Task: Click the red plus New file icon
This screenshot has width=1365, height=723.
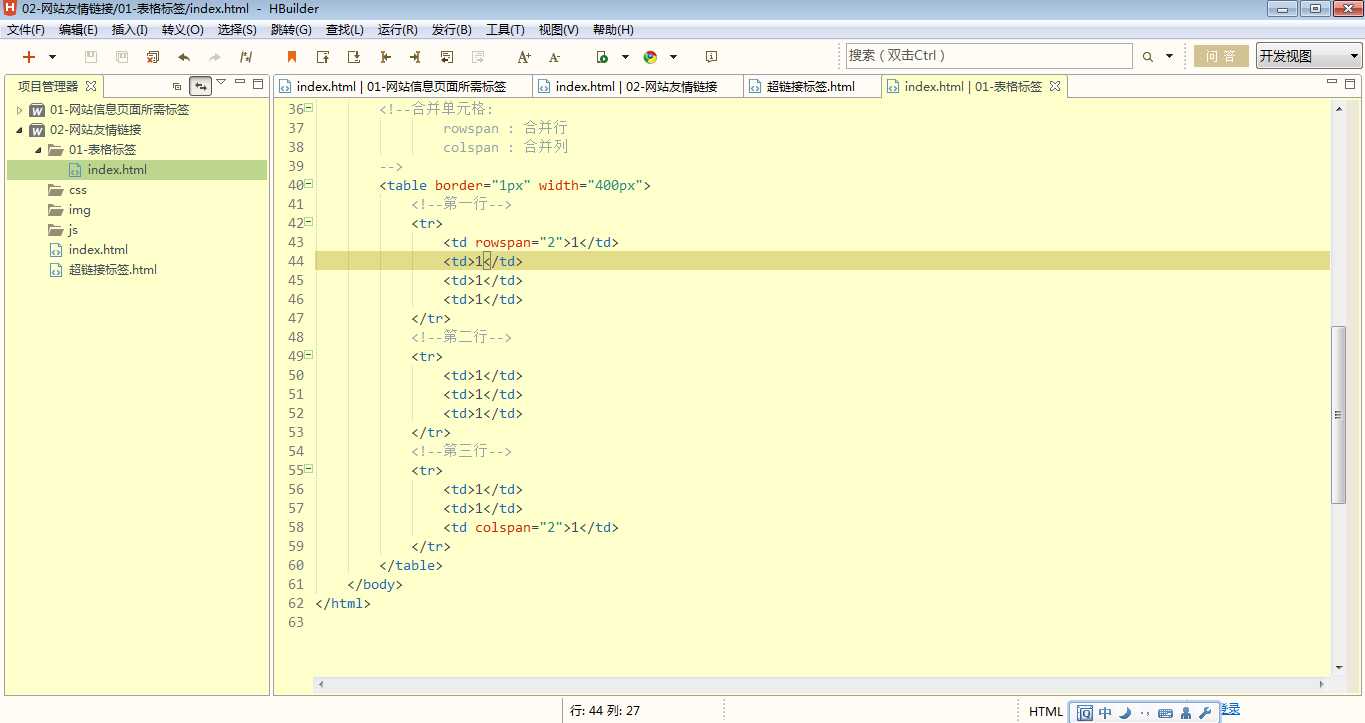Action: point(29,57)
